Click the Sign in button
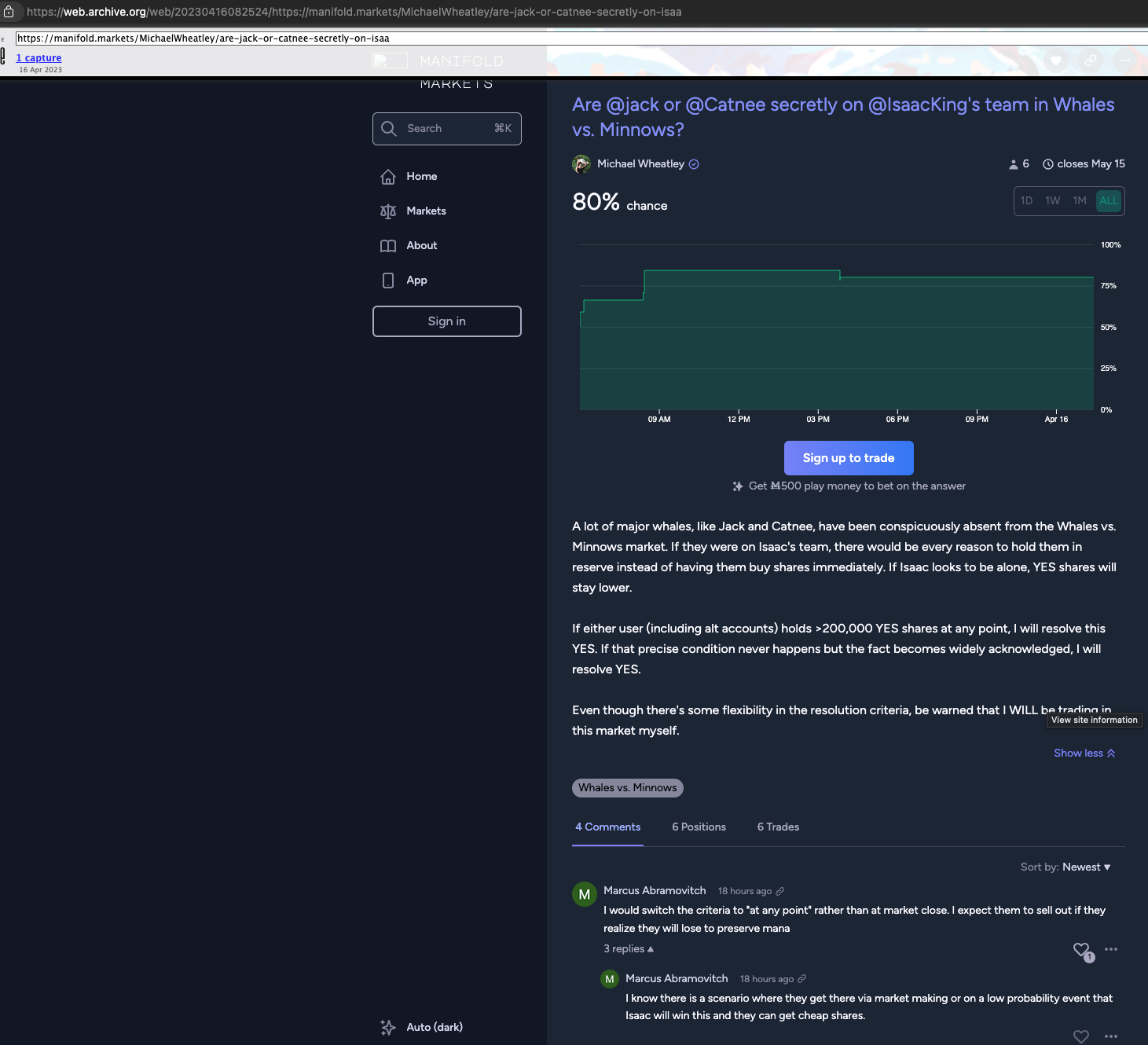The image size is (1148, 1045). tap(447, 321)
